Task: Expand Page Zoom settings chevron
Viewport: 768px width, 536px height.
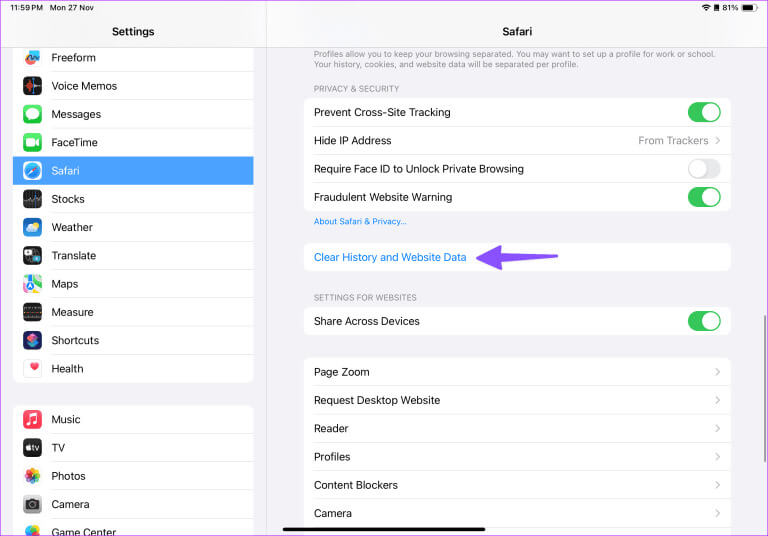Action: (718, 372)
